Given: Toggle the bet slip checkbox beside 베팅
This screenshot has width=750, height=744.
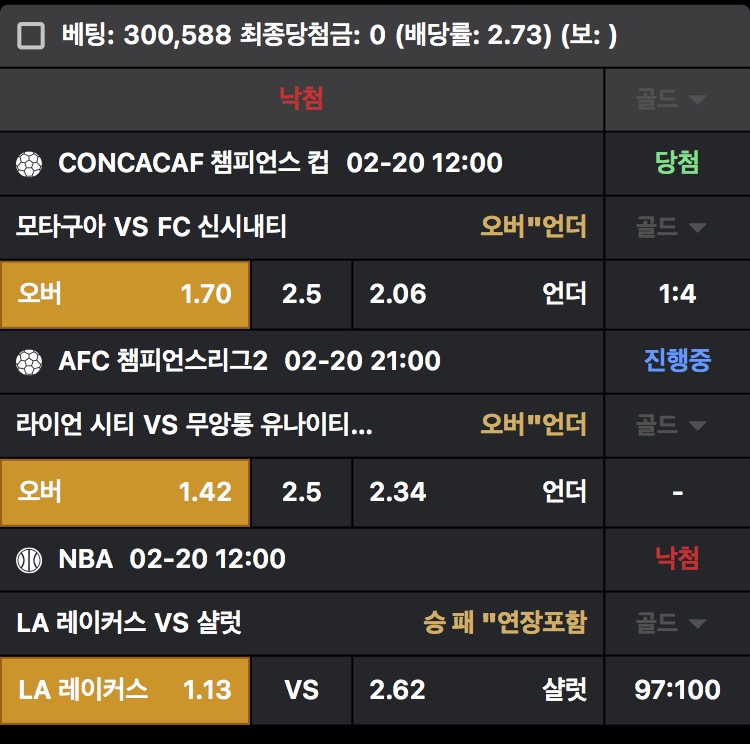Looking at the screenshot, I should (32, 36).
